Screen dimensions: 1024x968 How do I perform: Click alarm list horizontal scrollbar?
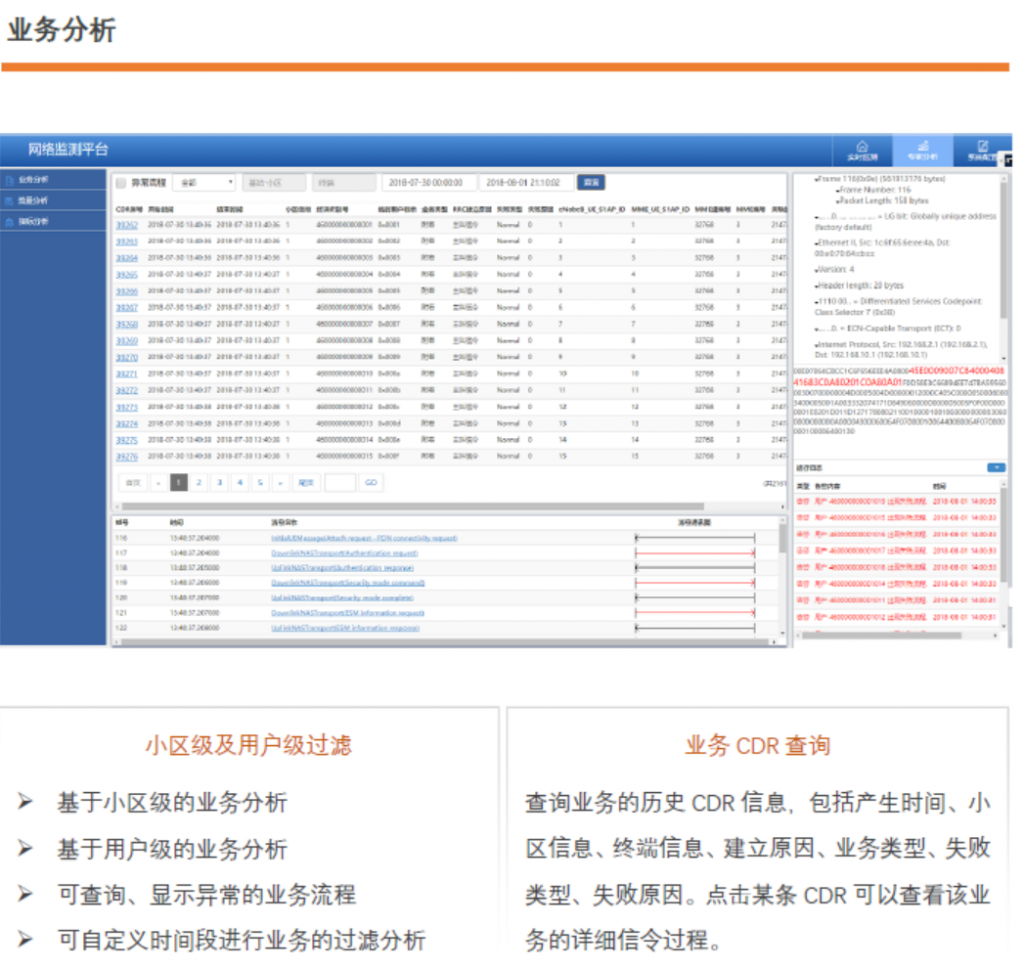(x=882, y=636)
